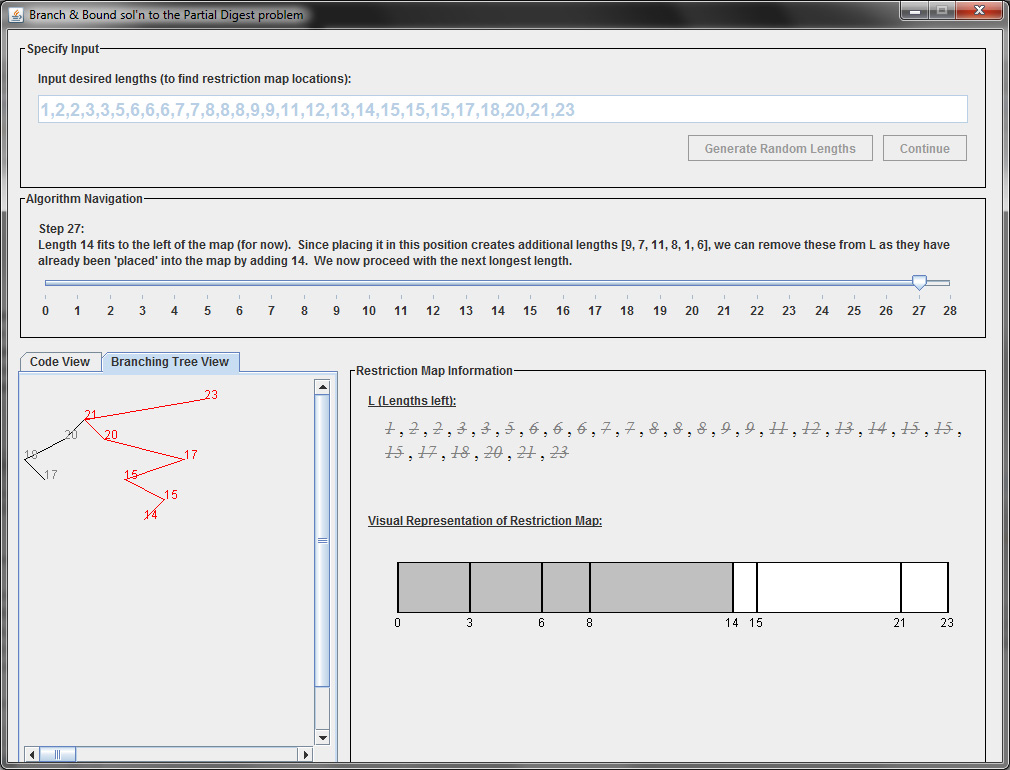The image size is (1010, 770).
Task: Switch to the Code View tab
Action: point(60,362)
